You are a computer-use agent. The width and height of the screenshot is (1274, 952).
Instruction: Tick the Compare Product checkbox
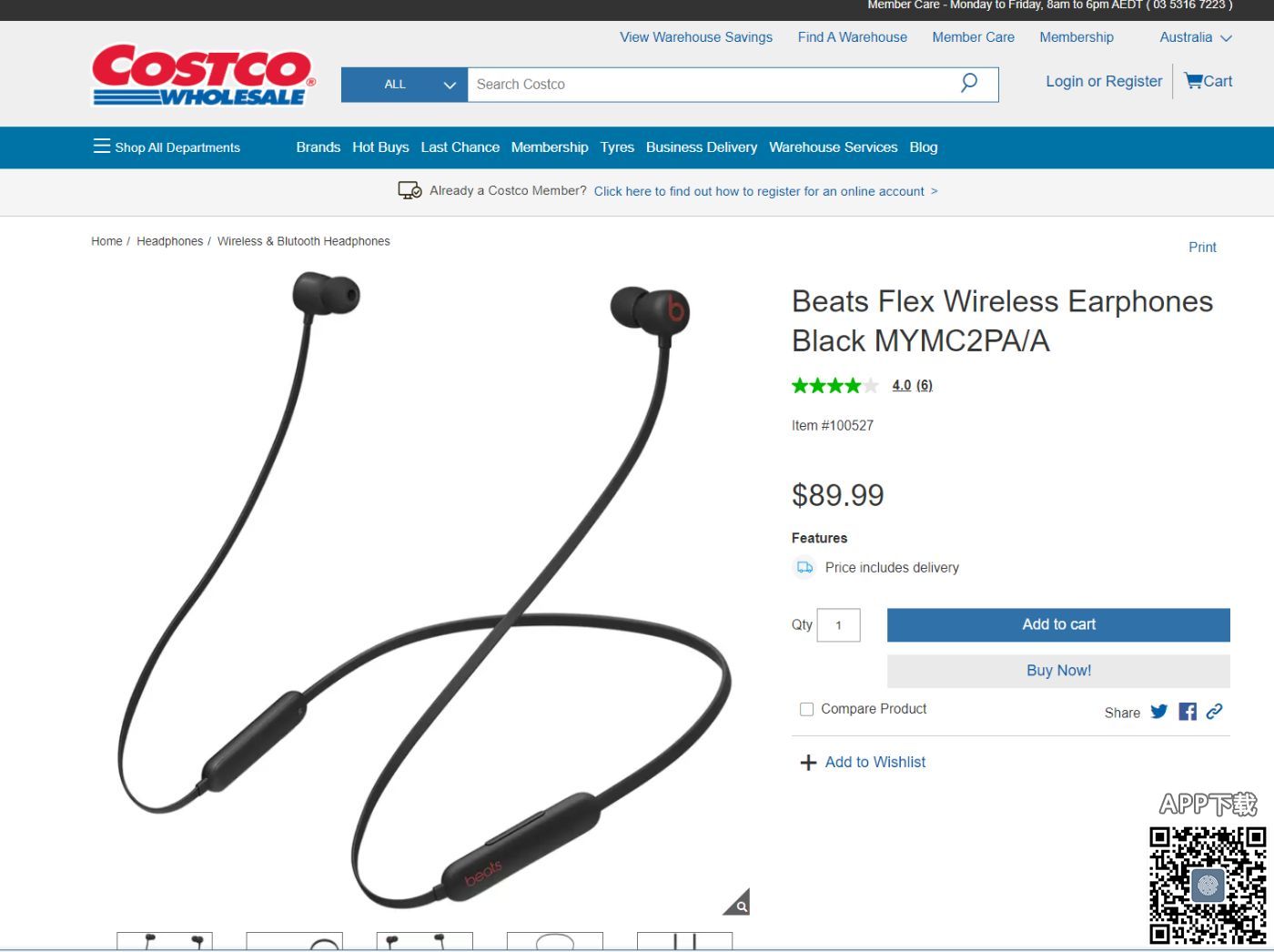[806, 709]
